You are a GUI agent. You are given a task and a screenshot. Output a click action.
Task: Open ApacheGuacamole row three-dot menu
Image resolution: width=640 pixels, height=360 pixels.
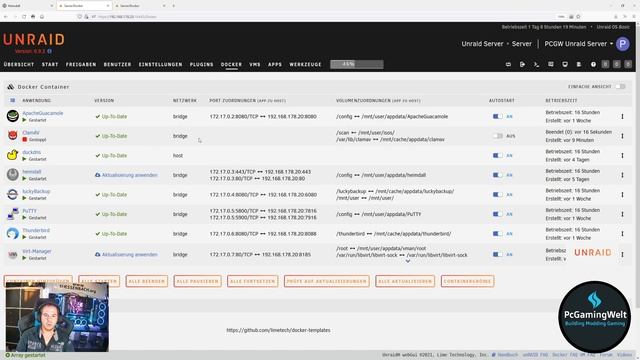tap(622, 116)
